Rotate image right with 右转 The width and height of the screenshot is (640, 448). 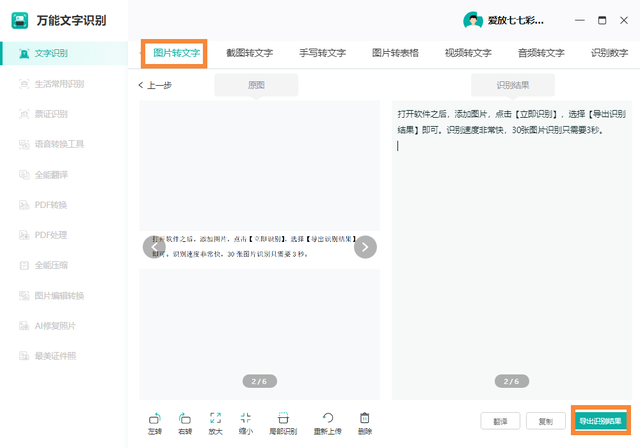[185, 424]
